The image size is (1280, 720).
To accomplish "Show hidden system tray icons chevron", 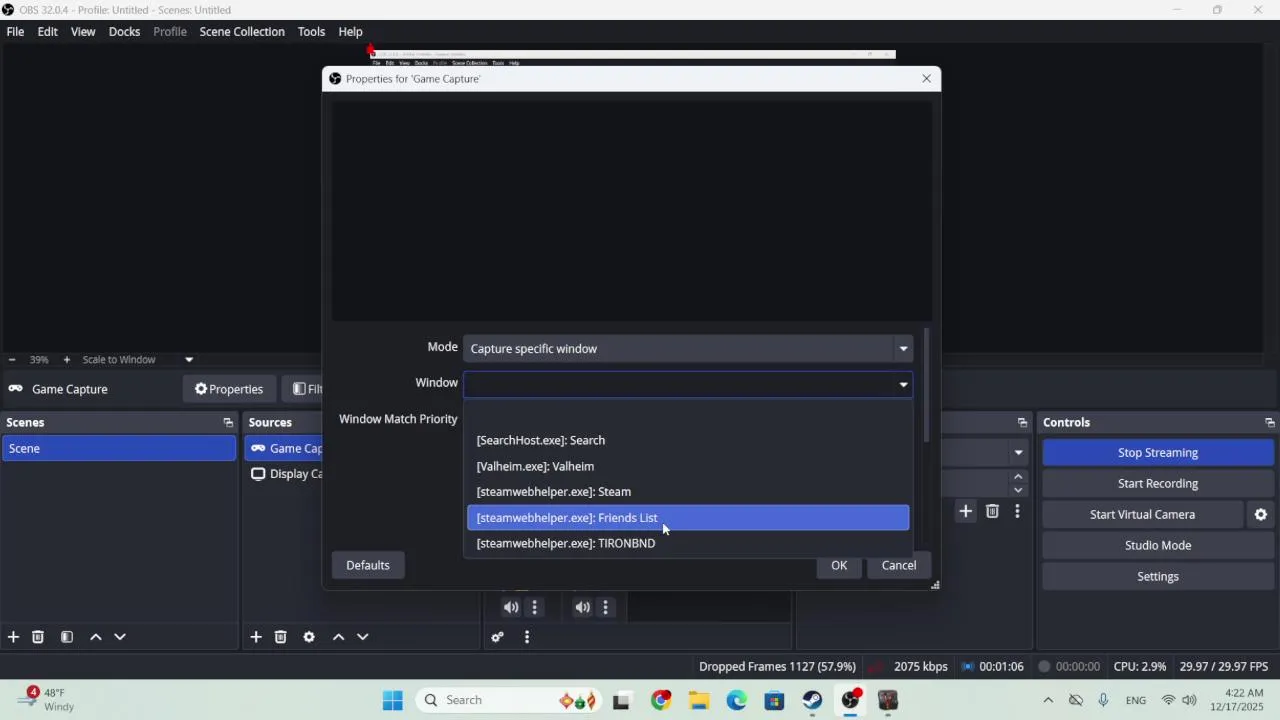I will [1048, 700].
